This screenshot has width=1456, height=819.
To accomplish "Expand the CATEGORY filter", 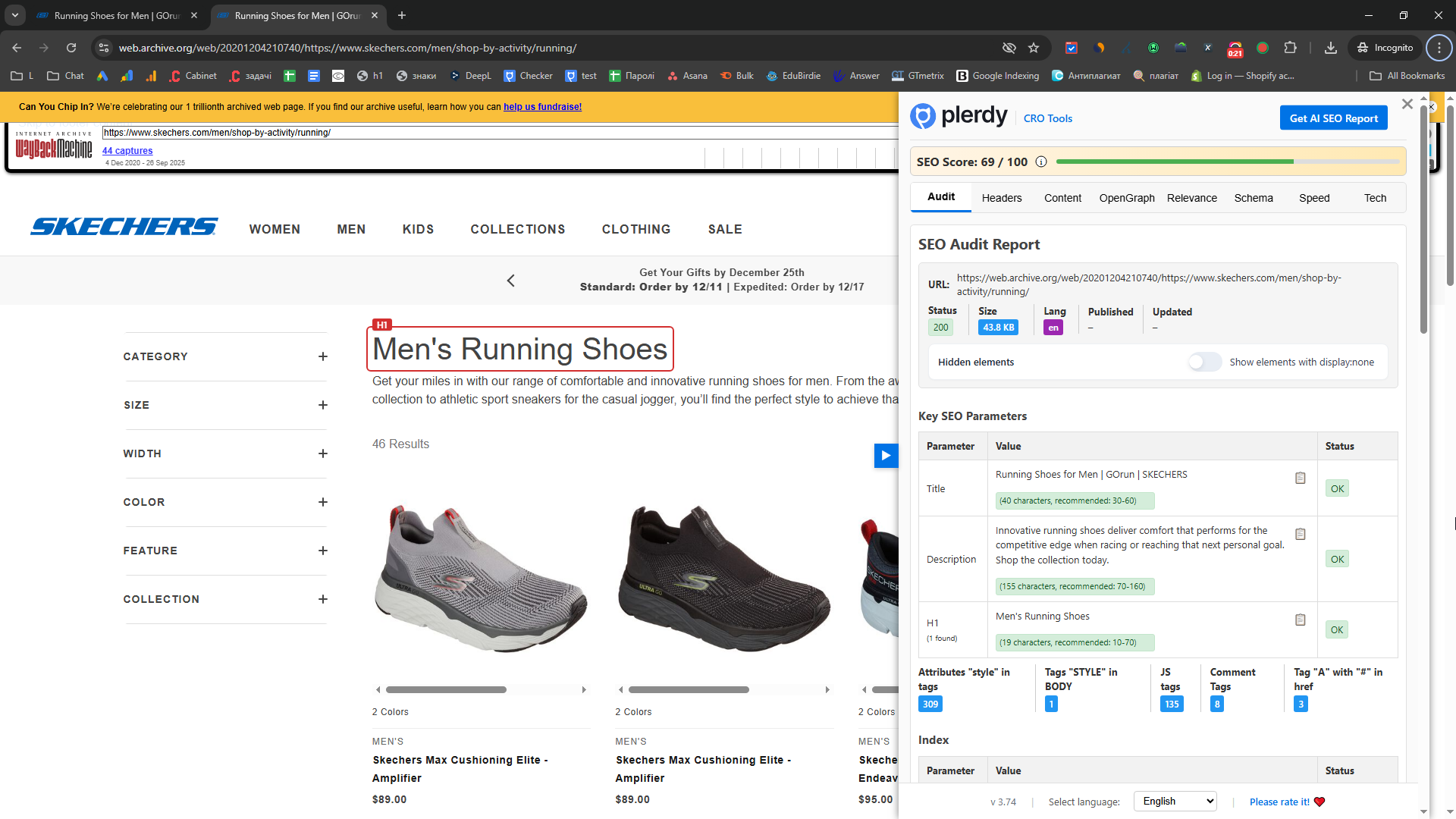I will click(x=322, y=356).
